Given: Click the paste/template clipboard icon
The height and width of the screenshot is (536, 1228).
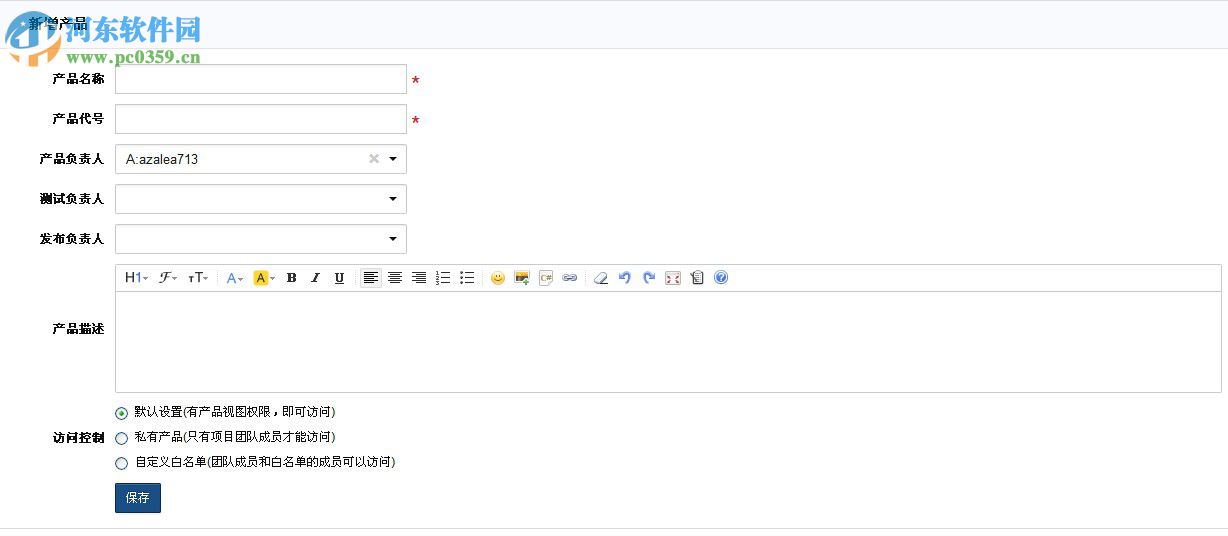Looking at the screenshot, I should click(697, 278).
